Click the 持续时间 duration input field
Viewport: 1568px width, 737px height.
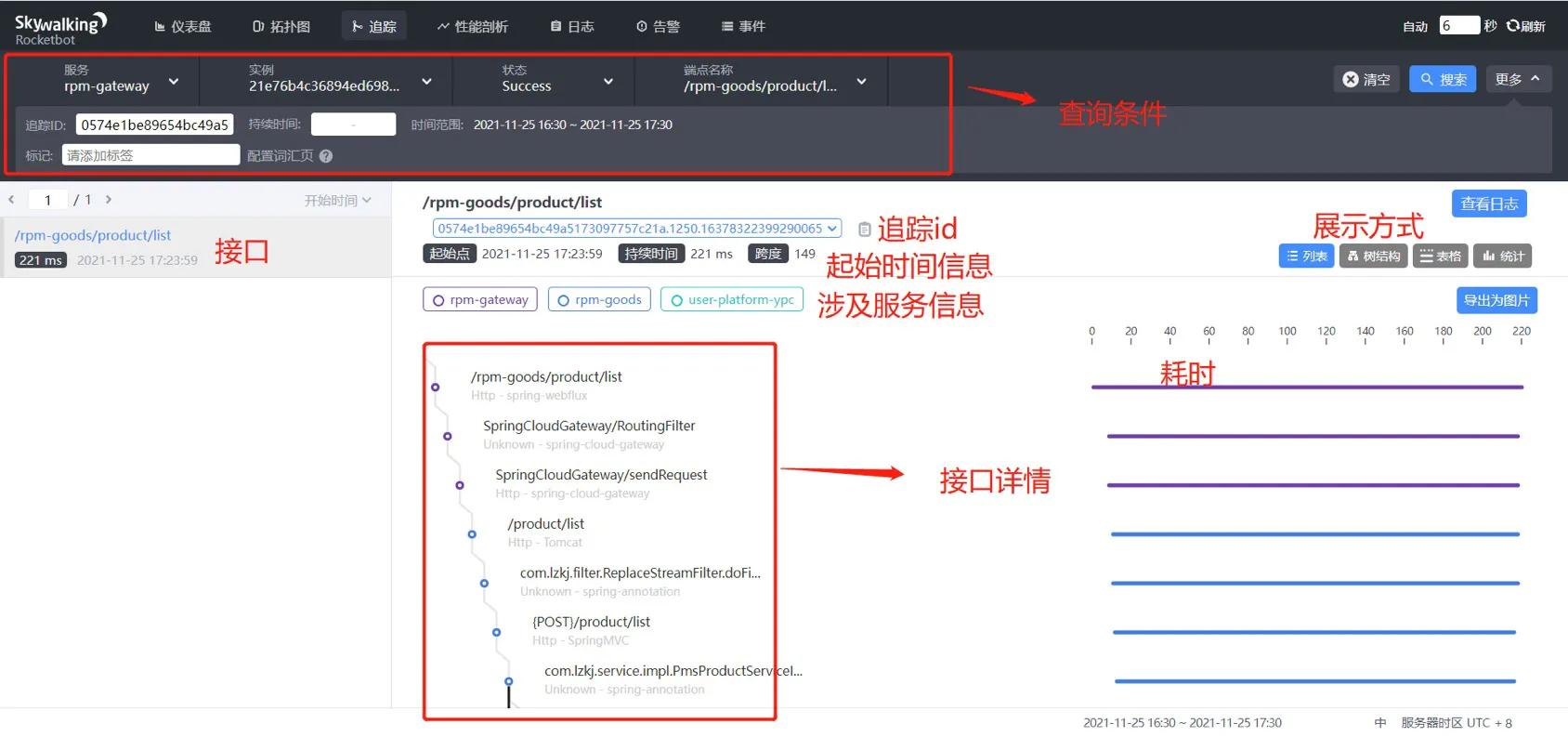tap(353, 125)
